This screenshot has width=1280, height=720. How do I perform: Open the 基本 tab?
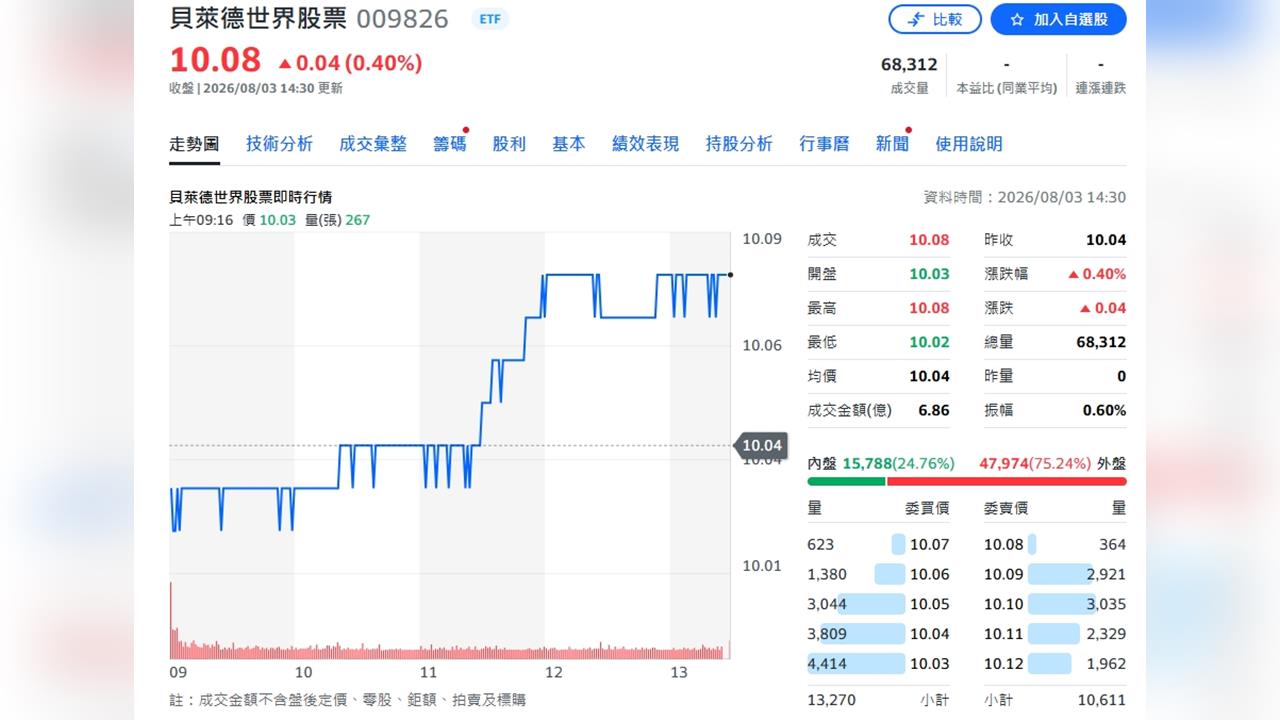(x=569, y=144)
